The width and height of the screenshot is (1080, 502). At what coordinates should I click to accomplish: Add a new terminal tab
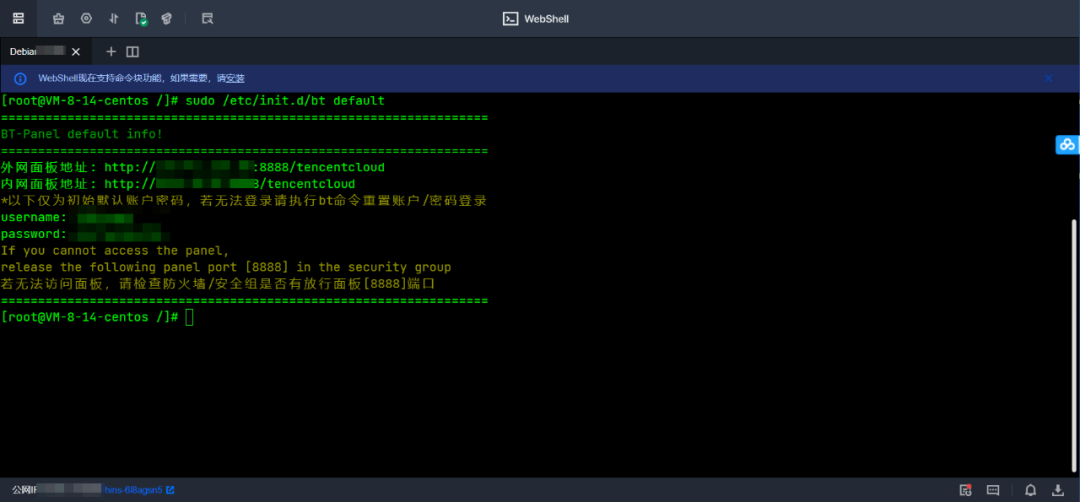click(x=111, y=52)
